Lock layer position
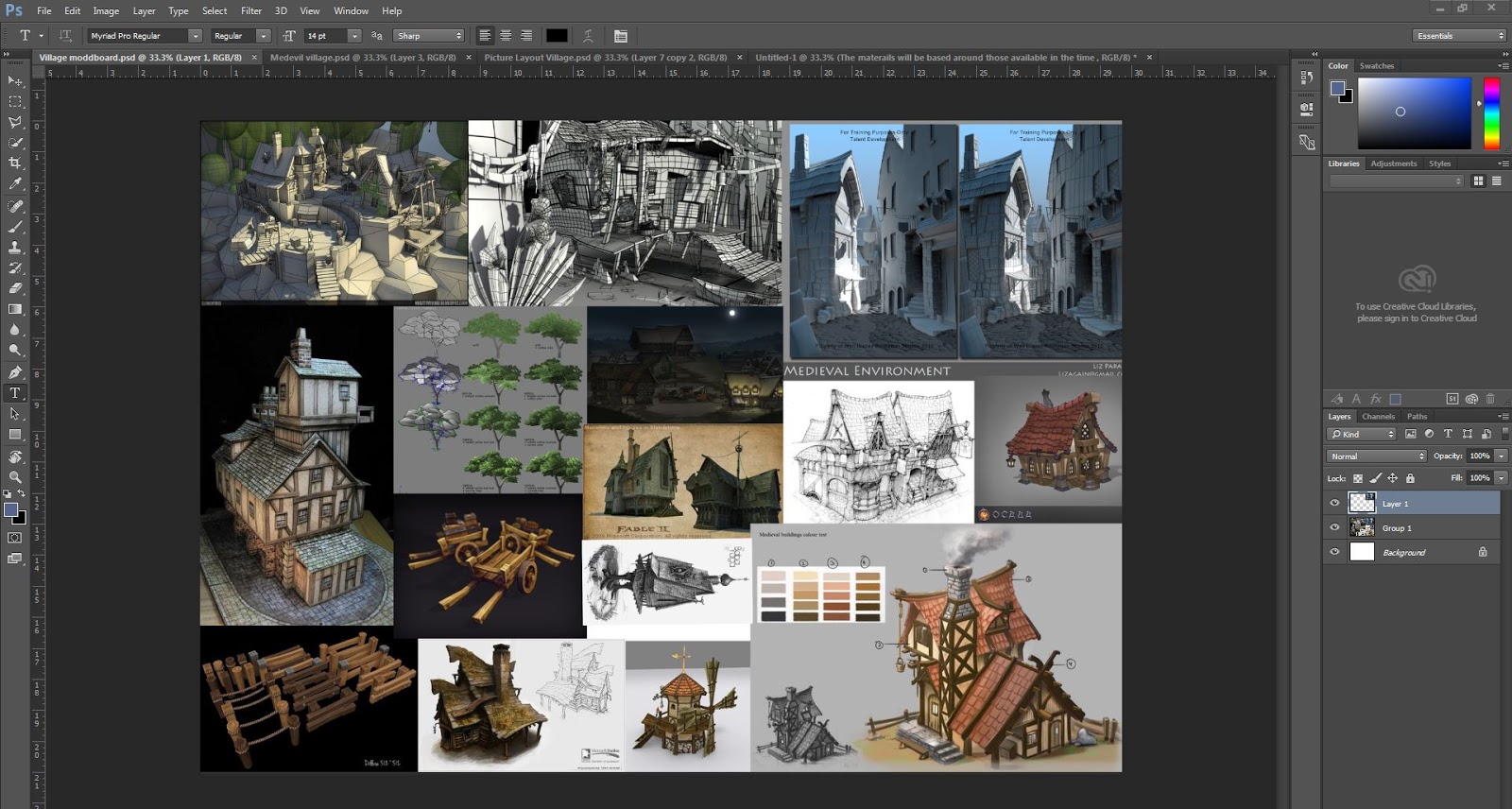This screenshot has width=1512, height=809. tap(1392, 478)
